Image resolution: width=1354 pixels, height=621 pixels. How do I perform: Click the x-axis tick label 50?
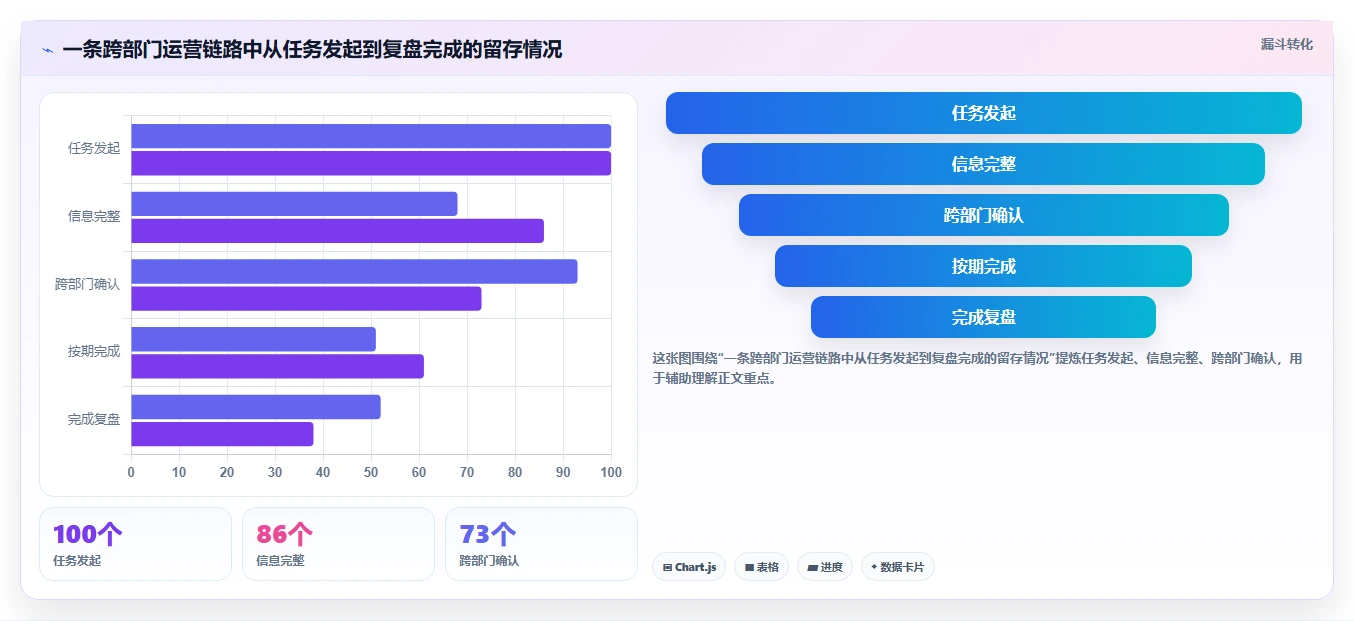pyautogui.click(x=371, y=472)
